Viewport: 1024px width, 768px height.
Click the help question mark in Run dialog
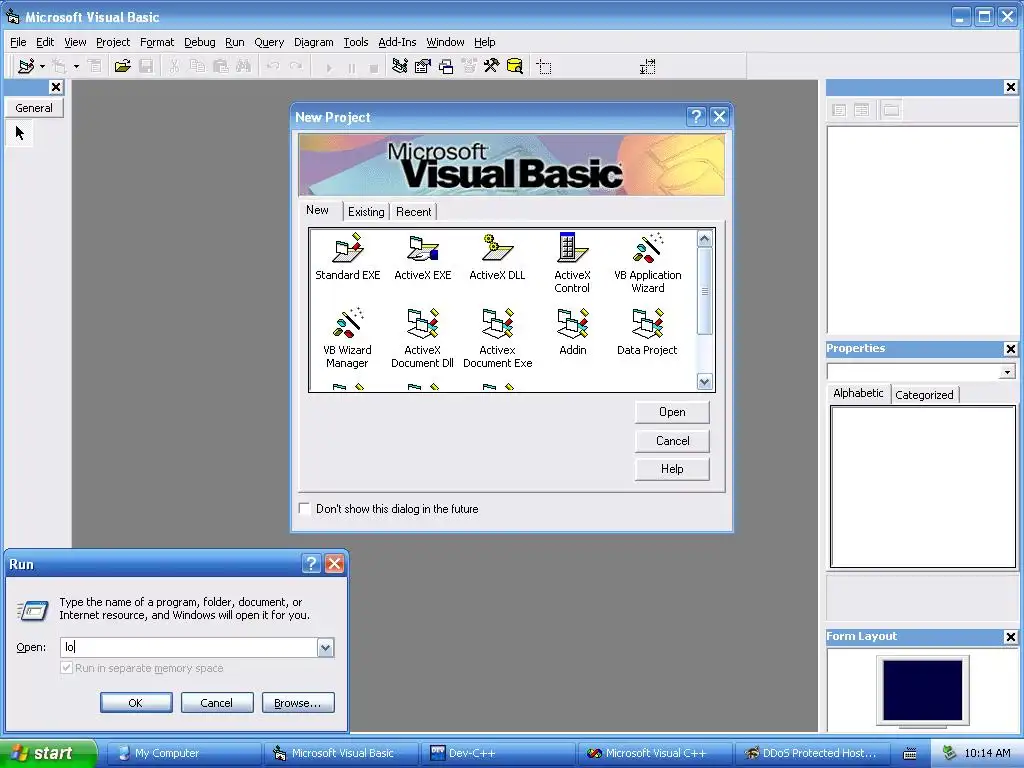pos(312,564)
